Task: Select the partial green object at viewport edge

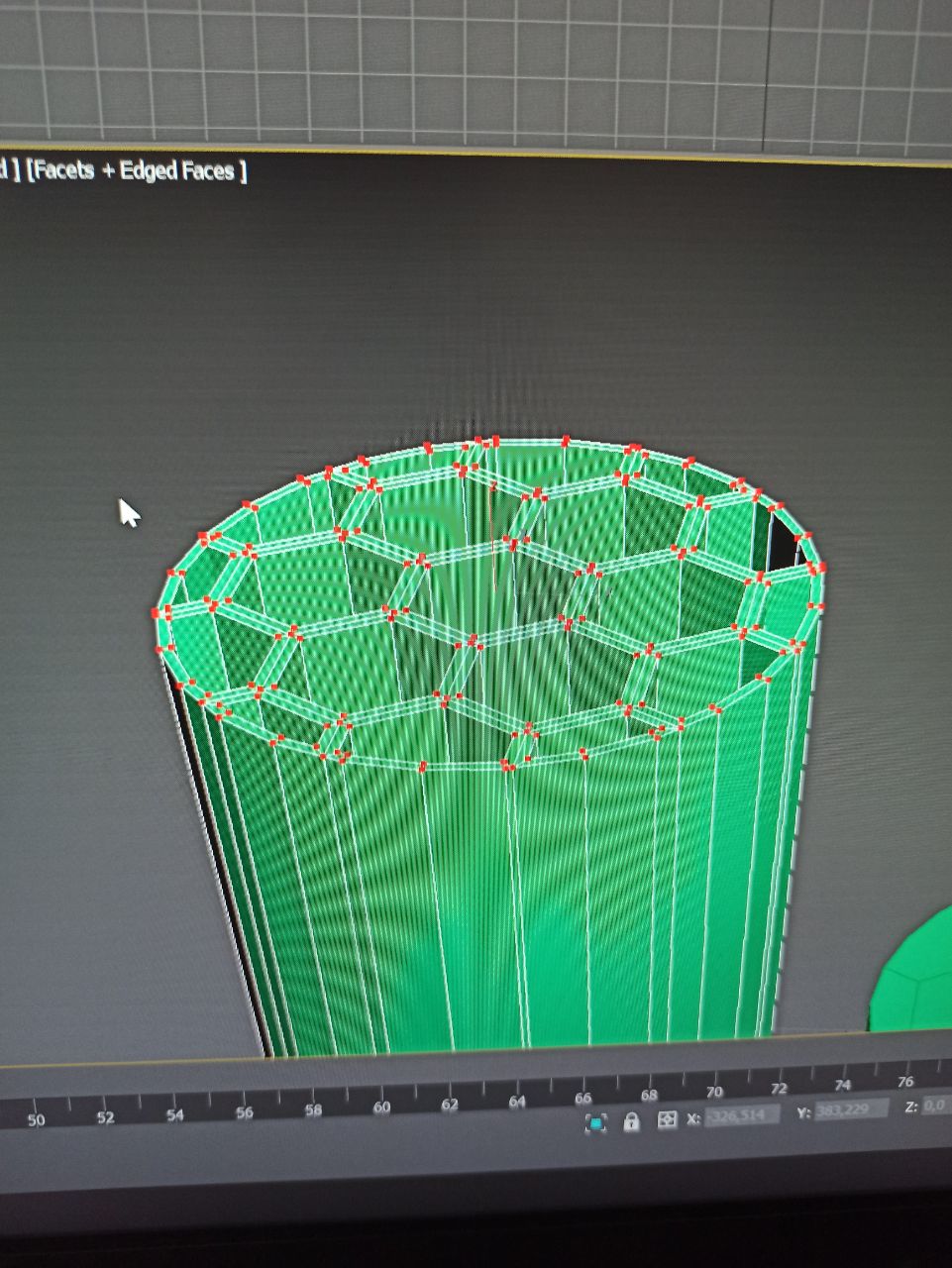Action: (x=913, y=976)
